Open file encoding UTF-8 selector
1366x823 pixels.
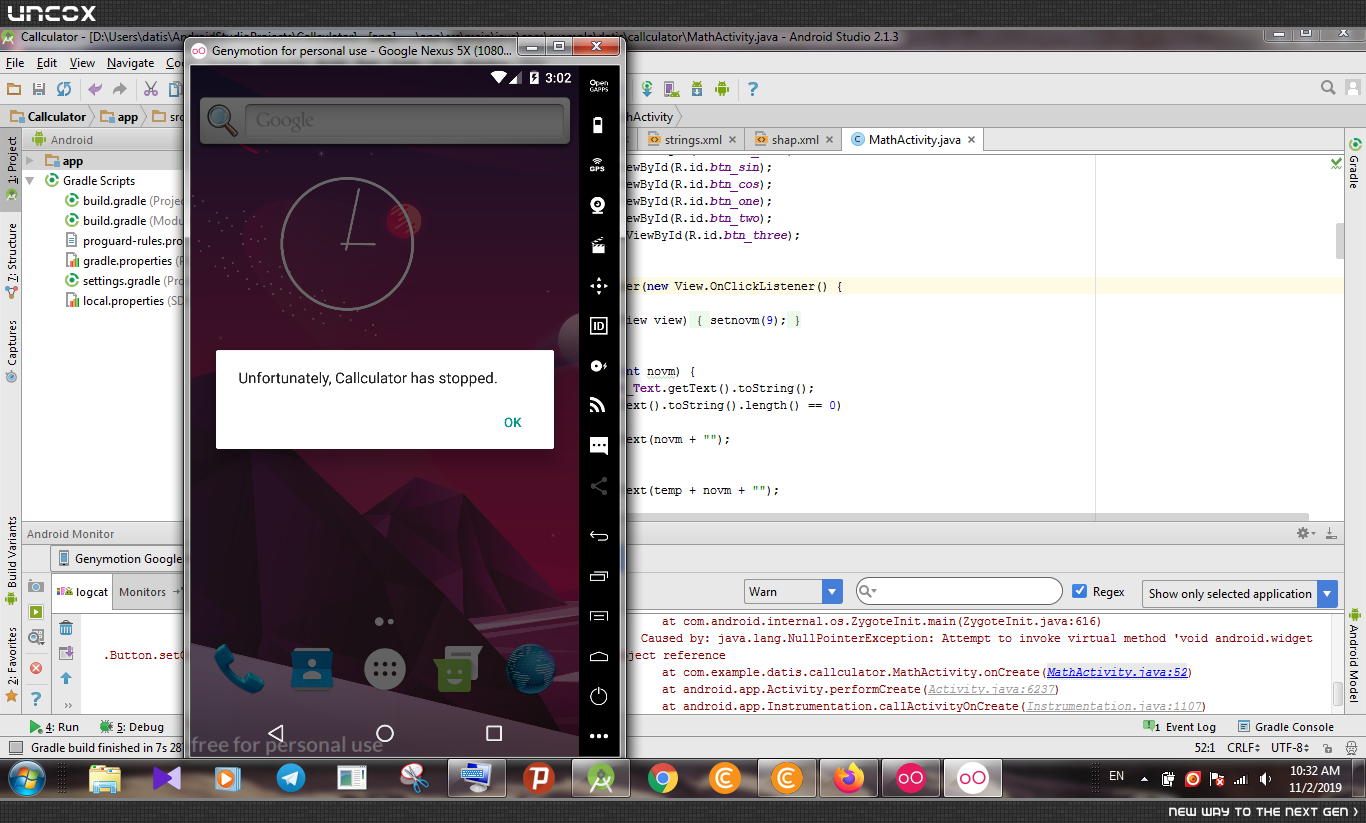1290,748
